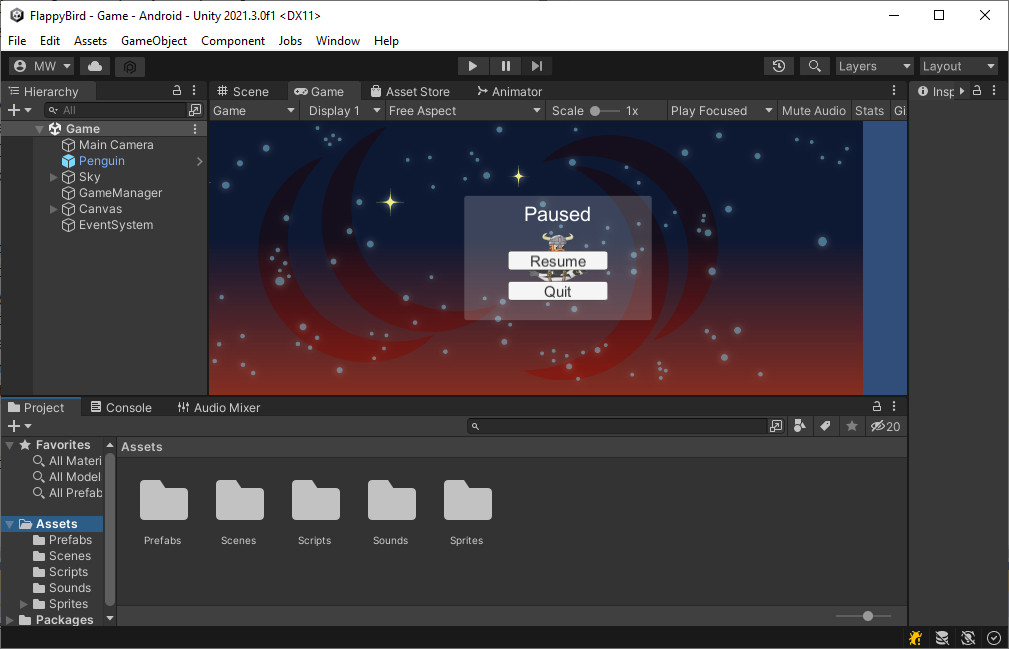
Task: Toggle Mute Audio in the Game view
Action: [x=813, y=110]
